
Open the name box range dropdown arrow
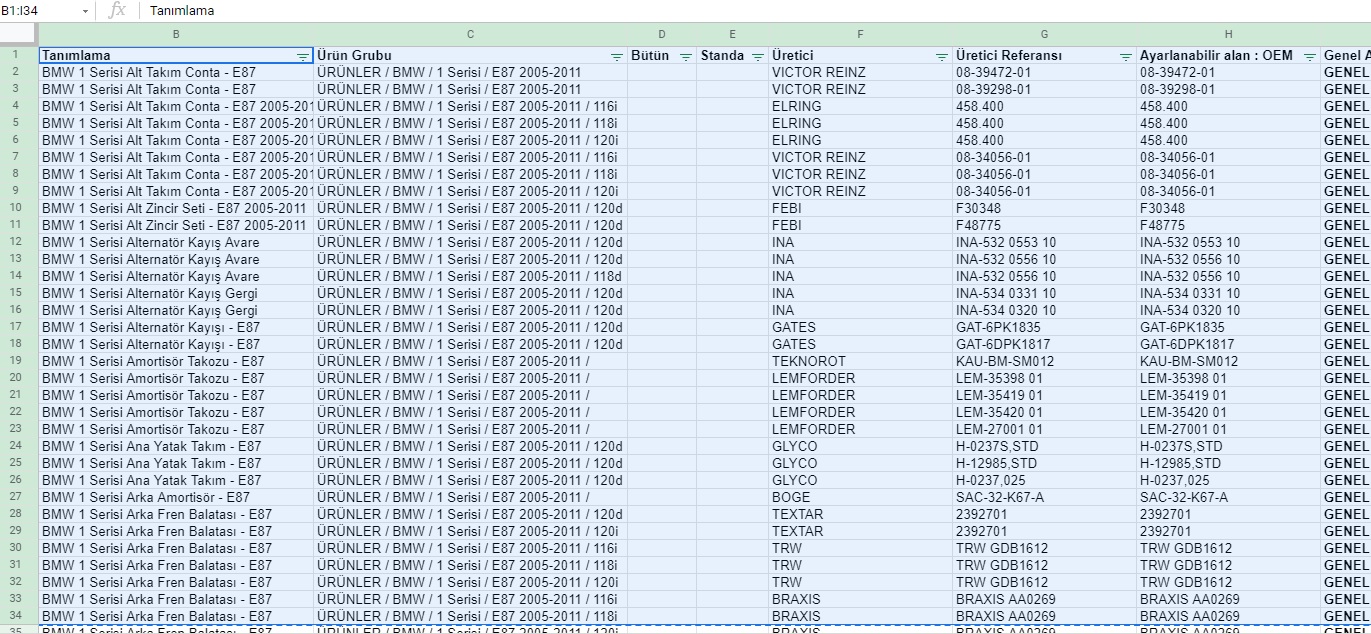[x=85, y=11]
